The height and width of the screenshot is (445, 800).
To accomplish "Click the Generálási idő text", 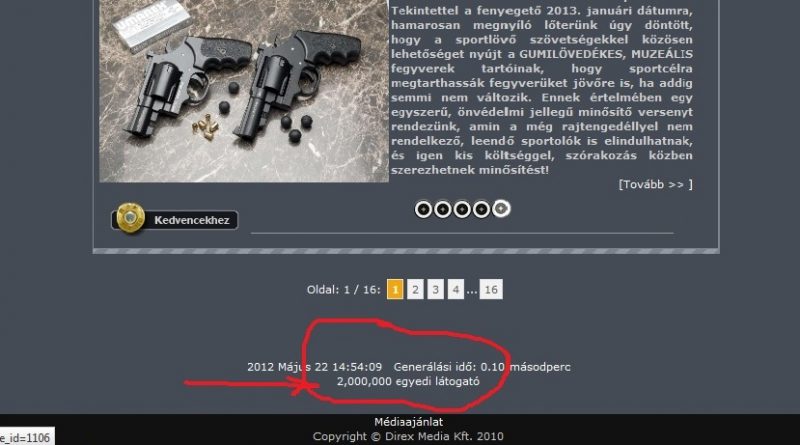I will (482, 367).
